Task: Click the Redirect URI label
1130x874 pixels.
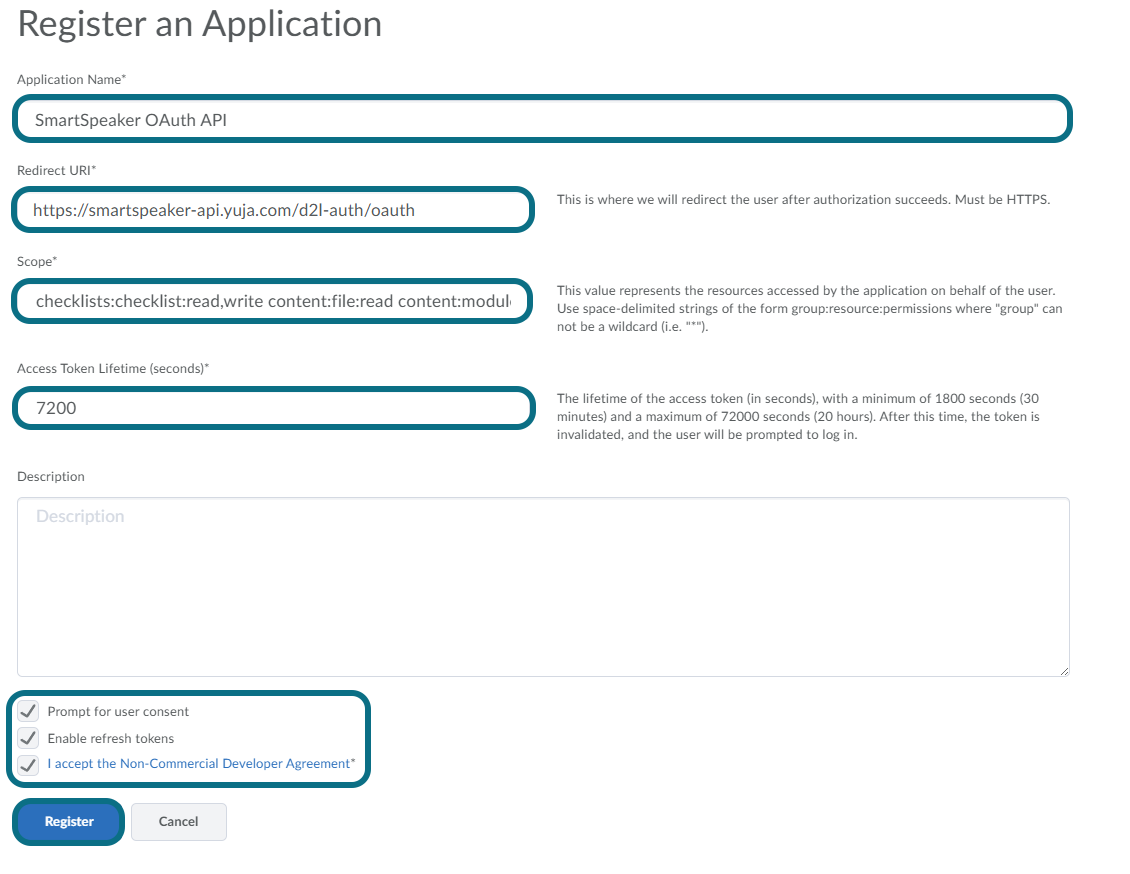Action: 50,170
